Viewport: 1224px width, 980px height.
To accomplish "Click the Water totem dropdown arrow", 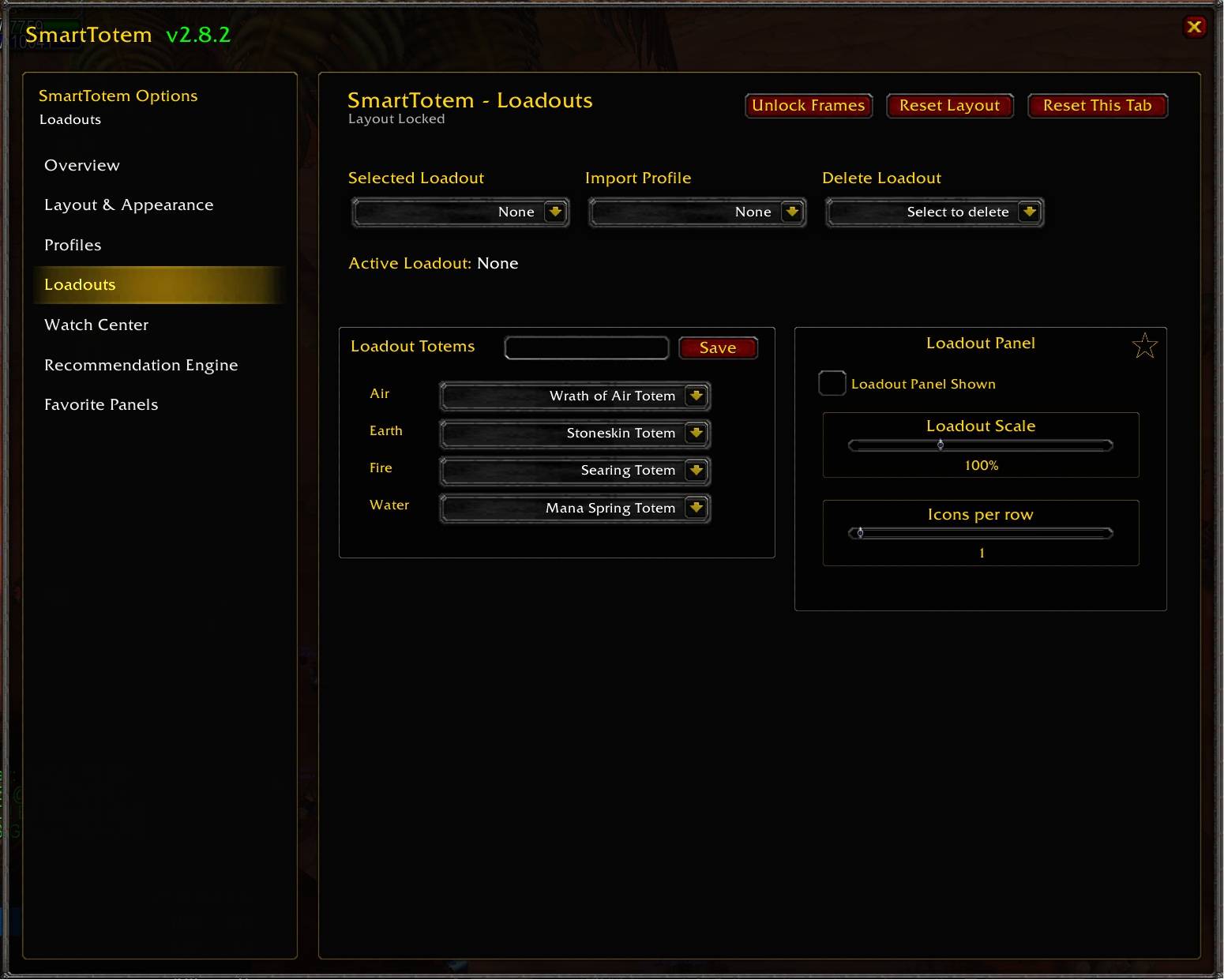I will [696, 508].
